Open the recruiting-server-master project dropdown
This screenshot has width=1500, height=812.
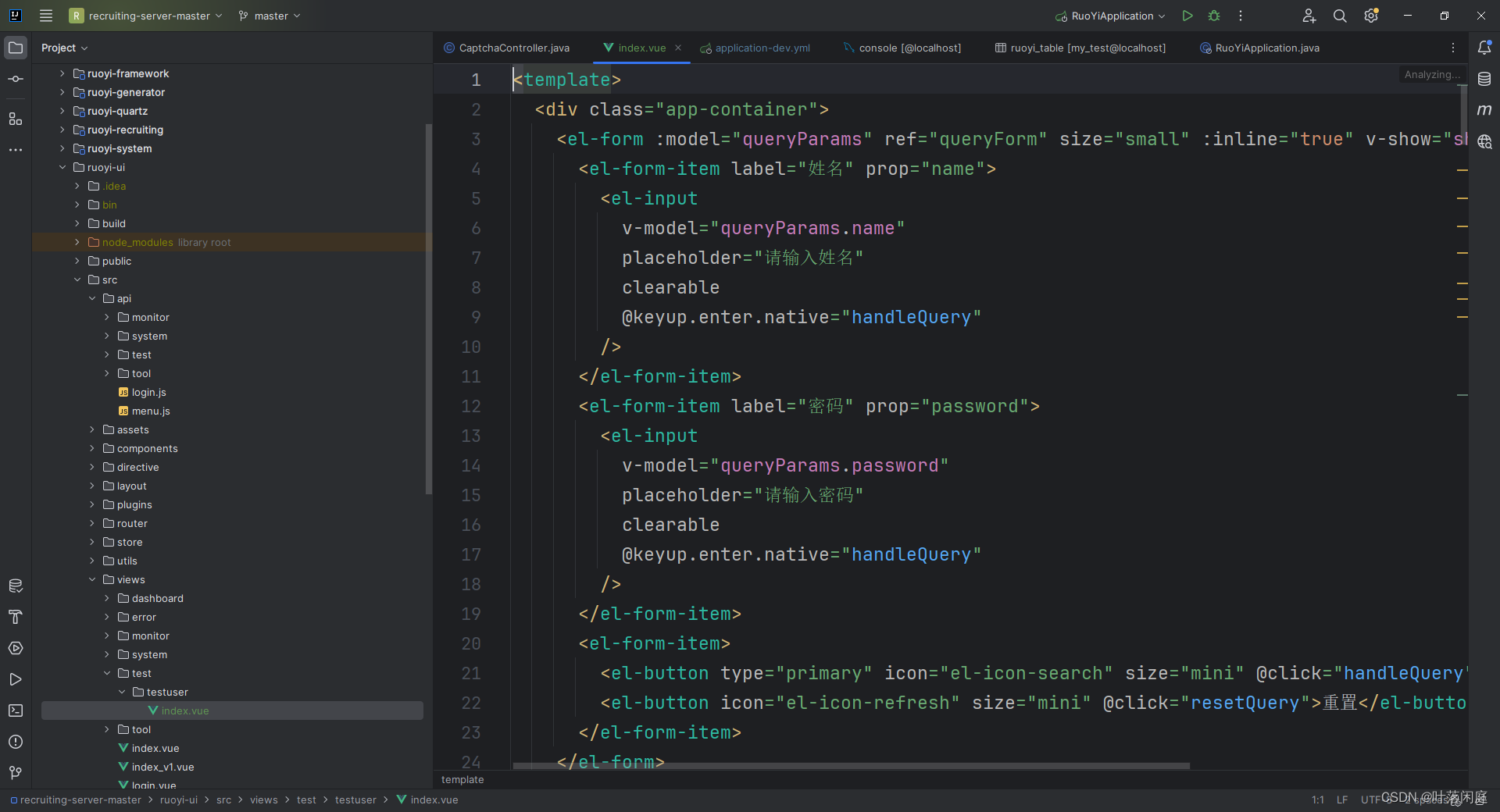click(146, 16)
